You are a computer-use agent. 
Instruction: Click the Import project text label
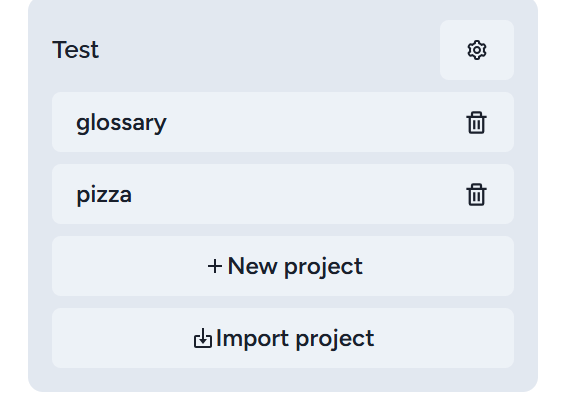295,339
